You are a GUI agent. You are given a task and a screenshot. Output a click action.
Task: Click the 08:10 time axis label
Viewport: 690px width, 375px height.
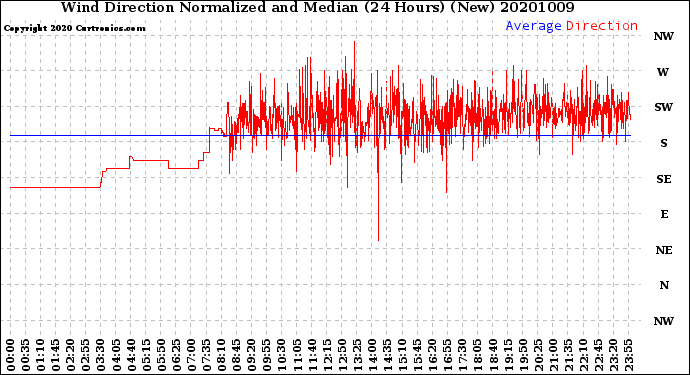(x=221, y=355)
